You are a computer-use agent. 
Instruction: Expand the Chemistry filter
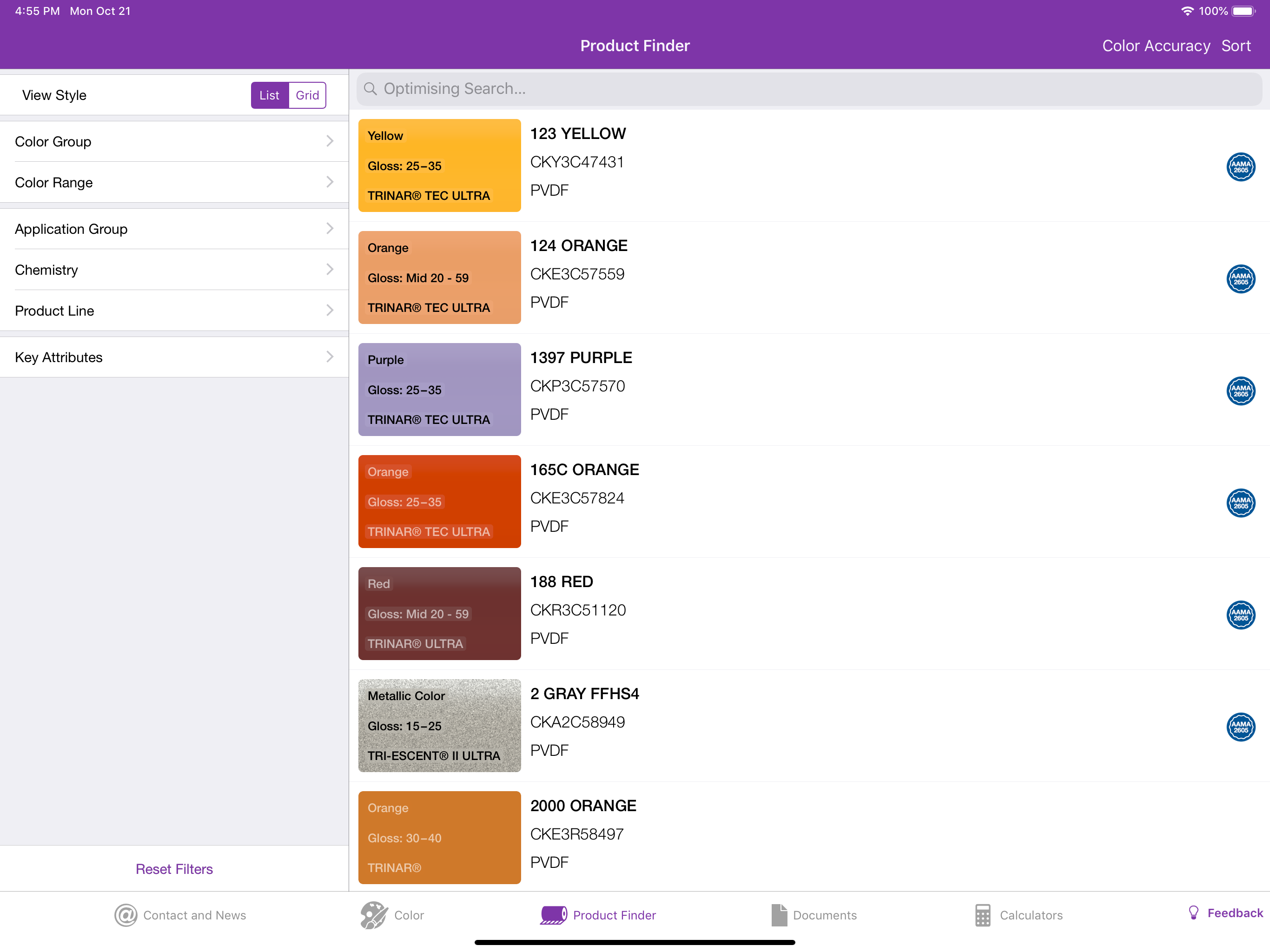pyautogui.click(x=174, y=270)
